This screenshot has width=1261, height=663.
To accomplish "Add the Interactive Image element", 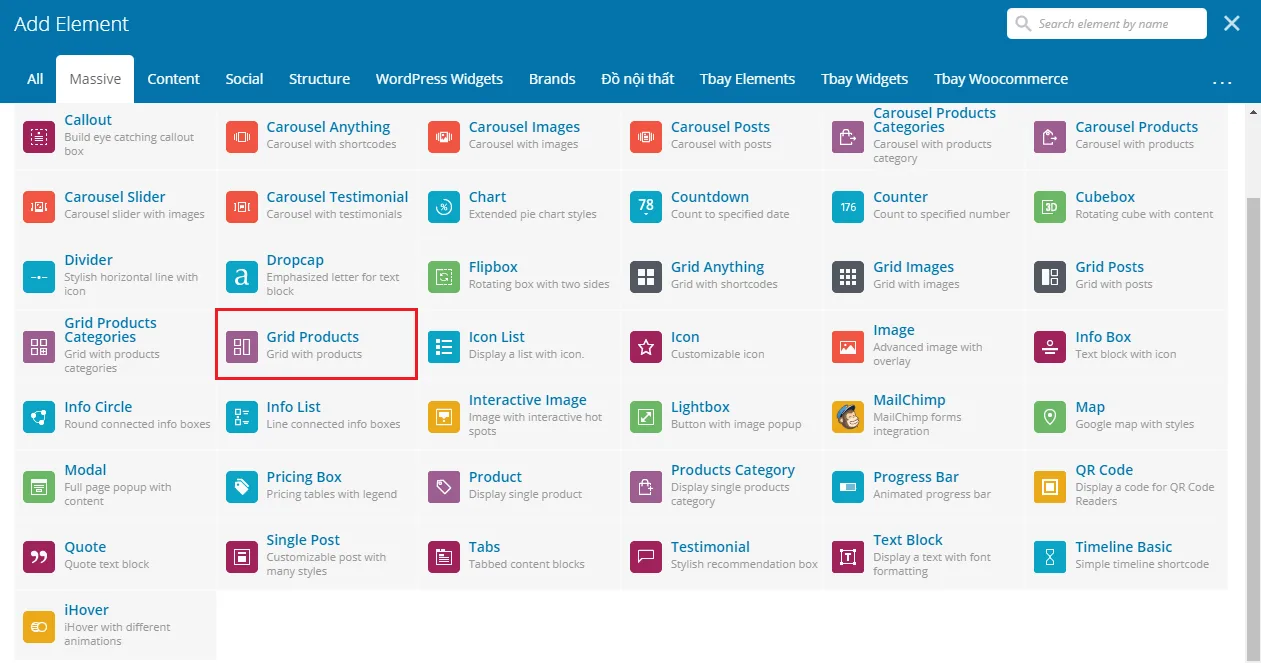I will tap(520, 416).
